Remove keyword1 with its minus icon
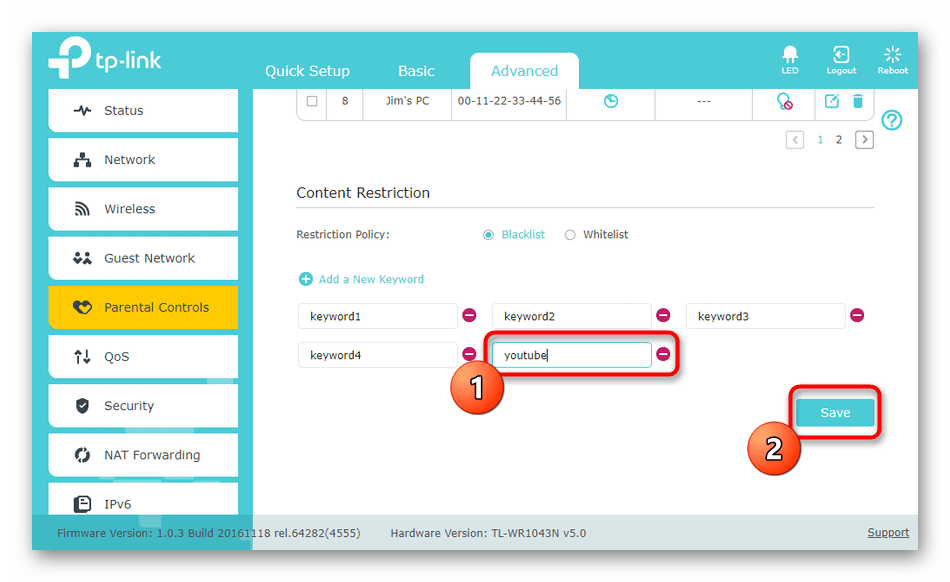950x582 pixels. click(469, 316)
